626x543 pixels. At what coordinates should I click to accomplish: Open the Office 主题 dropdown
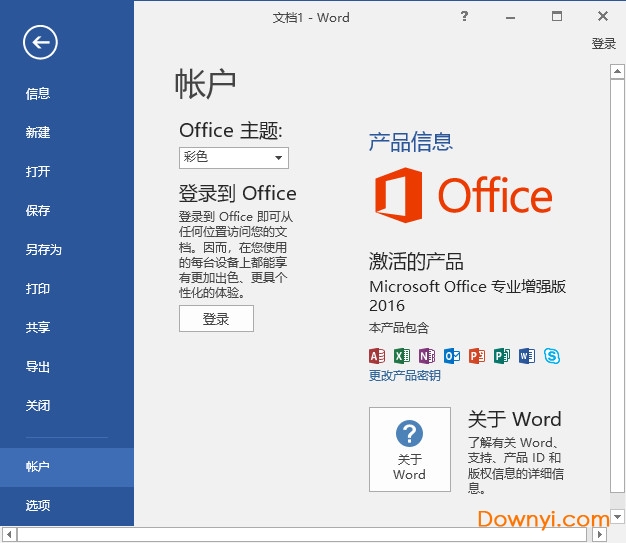tap(234, 158)
